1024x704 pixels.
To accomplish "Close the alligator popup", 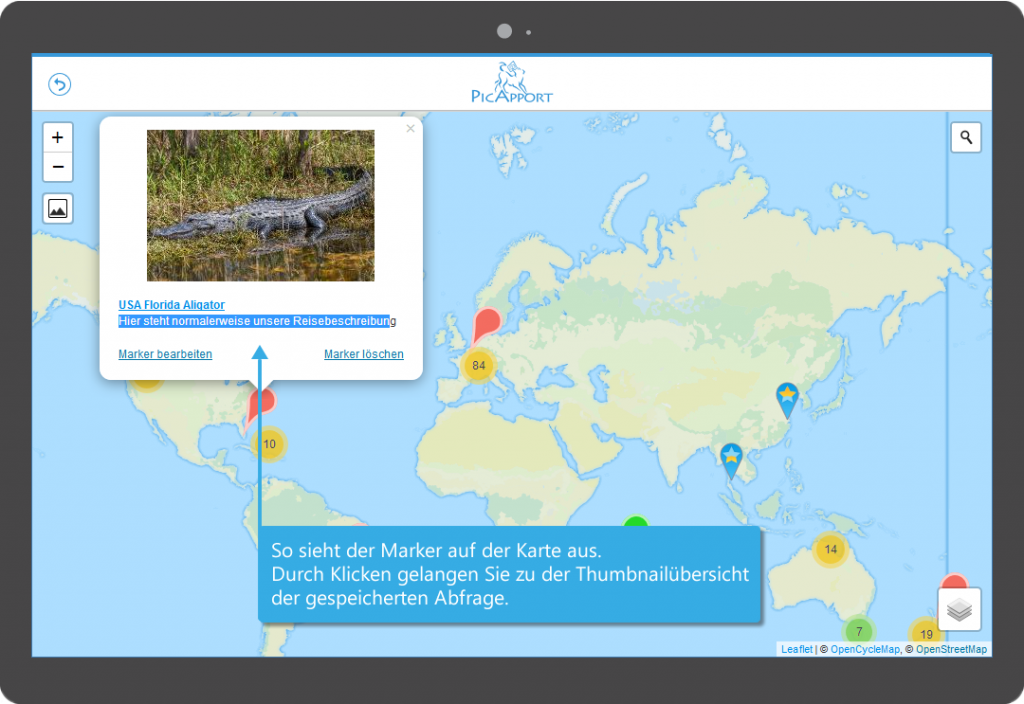I will 410,129.
